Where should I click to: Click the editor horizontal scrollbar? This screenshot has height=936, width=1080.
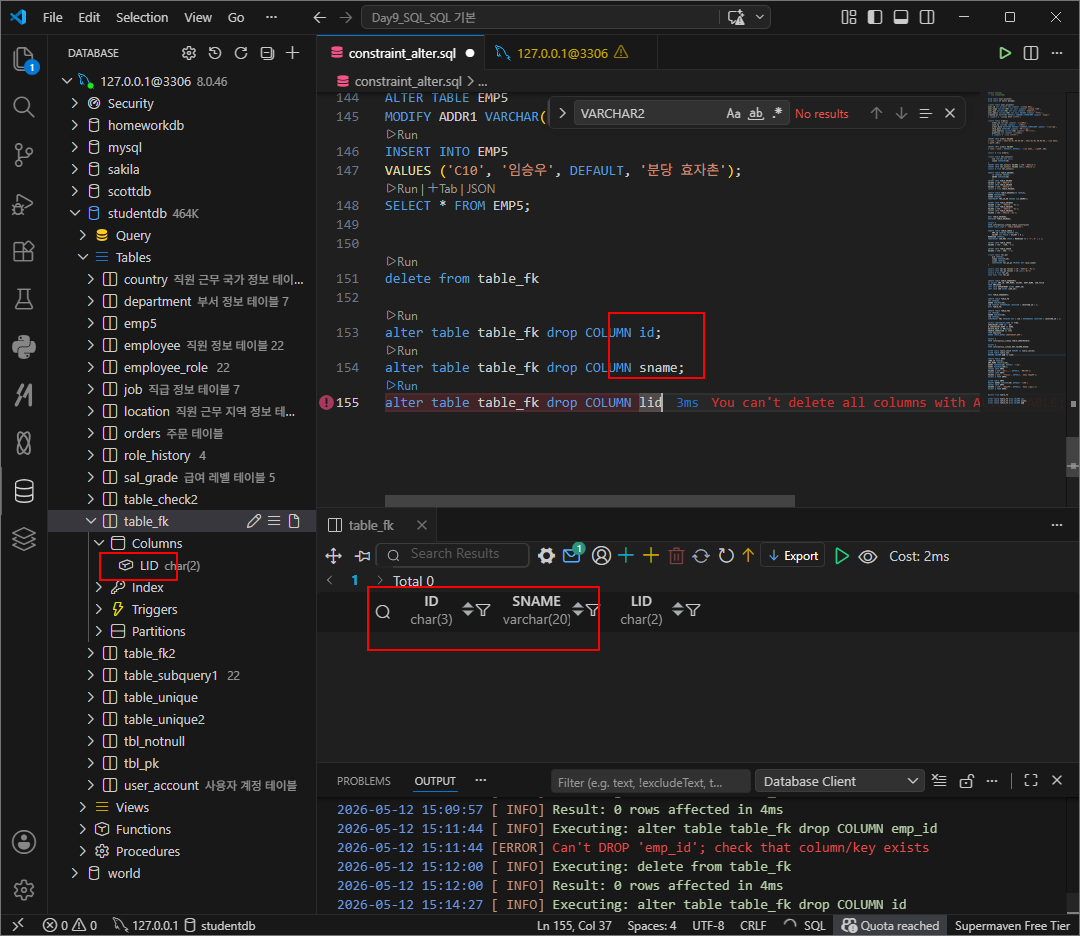[x=590, y=501]
